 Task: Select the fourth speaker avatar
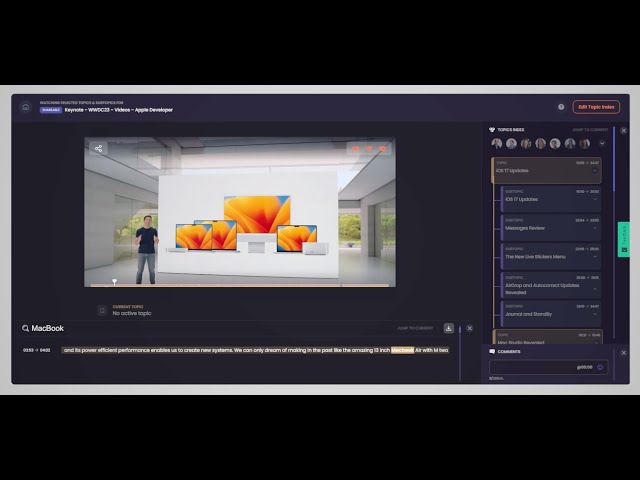point(540,143)
